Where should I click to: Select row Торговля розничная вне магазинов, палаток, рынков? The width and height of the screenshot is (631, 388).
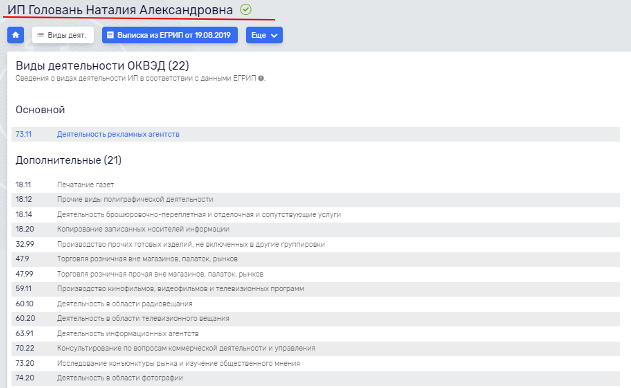(316, 259)
